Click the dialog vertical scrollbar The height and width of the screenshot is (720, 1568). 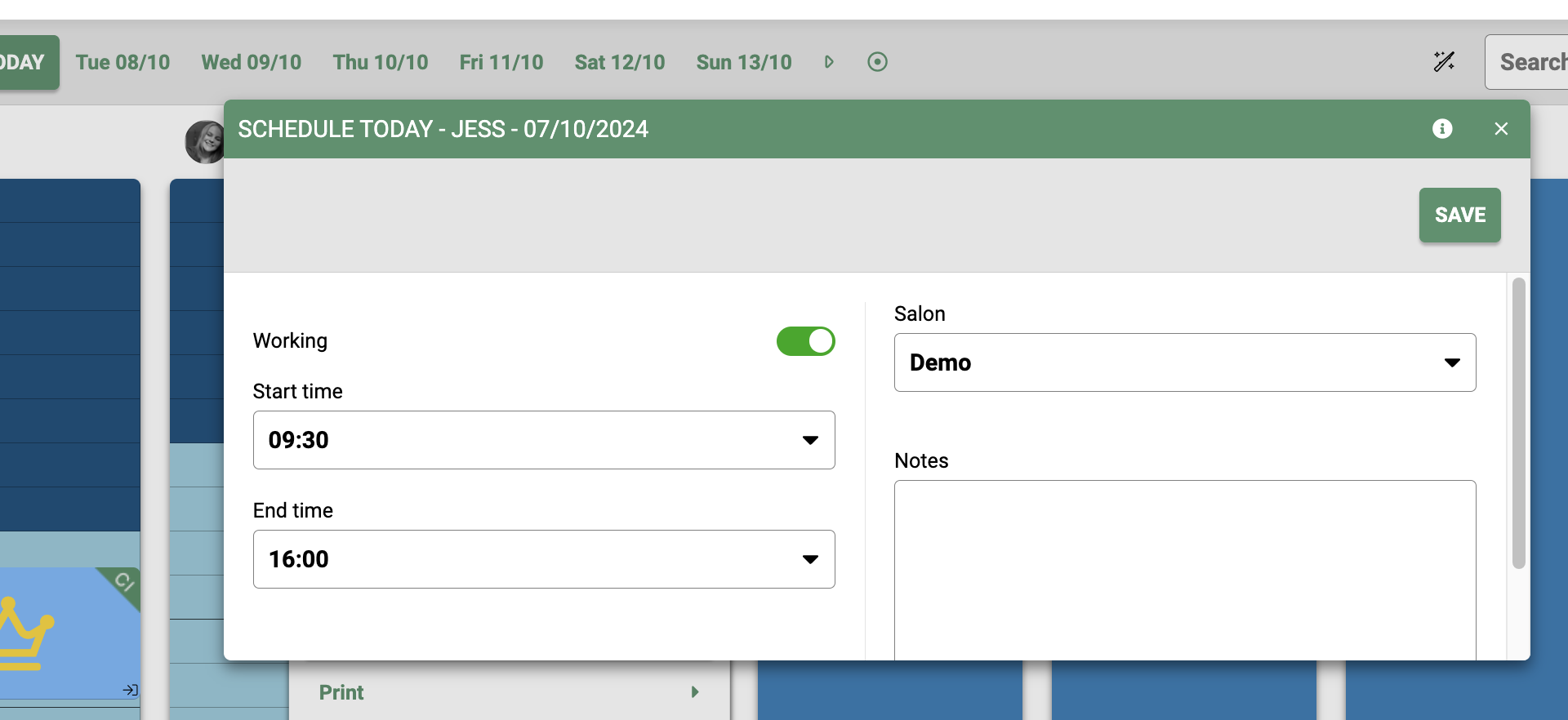point(1518,423)
